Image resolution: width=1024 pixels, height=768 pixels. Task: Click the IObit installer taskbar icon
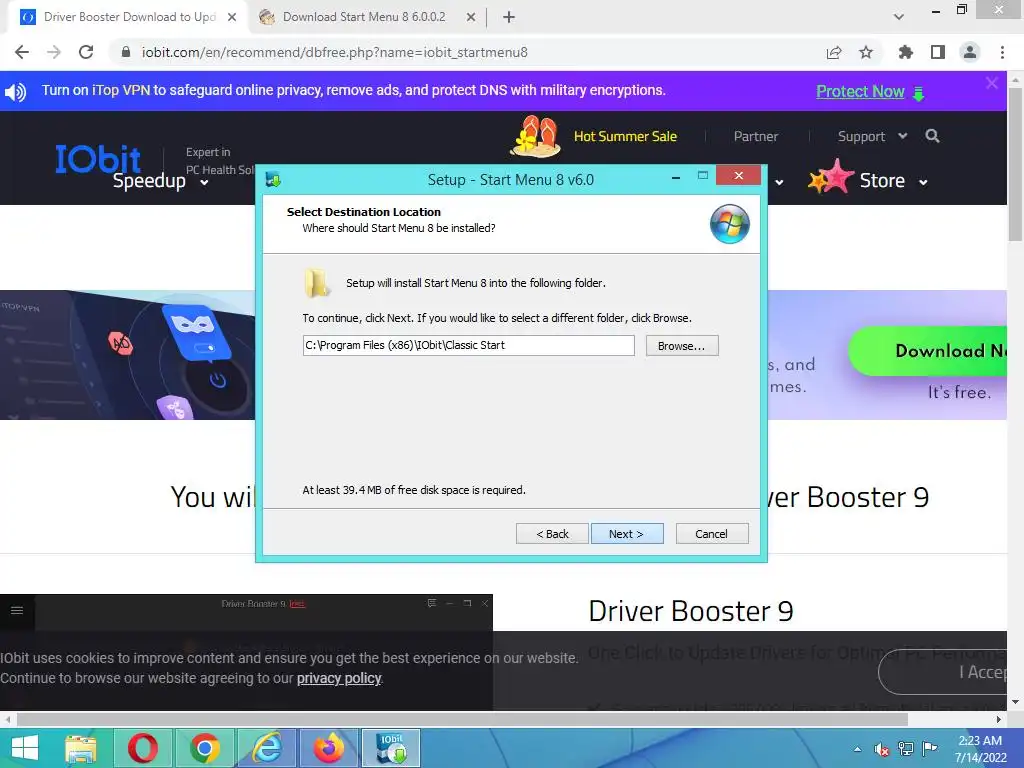pyautogui.click(x=391, y=748)
